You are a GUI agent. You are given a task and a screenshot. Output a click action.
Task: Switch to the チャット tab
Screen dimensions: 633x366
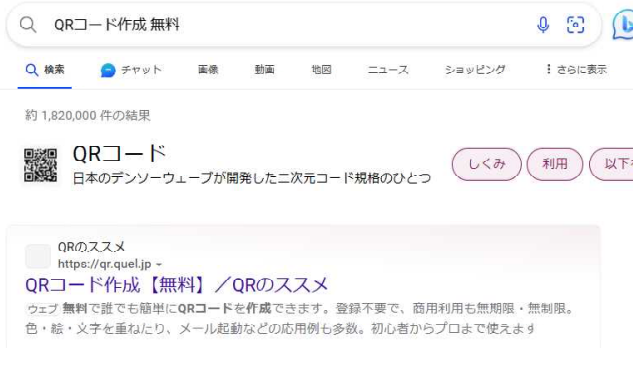[x=131, y=70]
